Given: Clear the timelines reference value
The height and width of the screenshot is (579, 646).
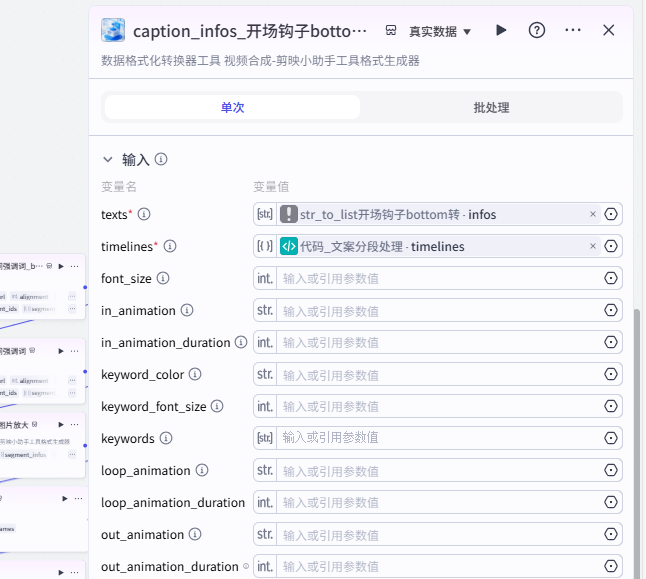Looking at the screenshot, I should pyautogui.click(x=592, y=246).
